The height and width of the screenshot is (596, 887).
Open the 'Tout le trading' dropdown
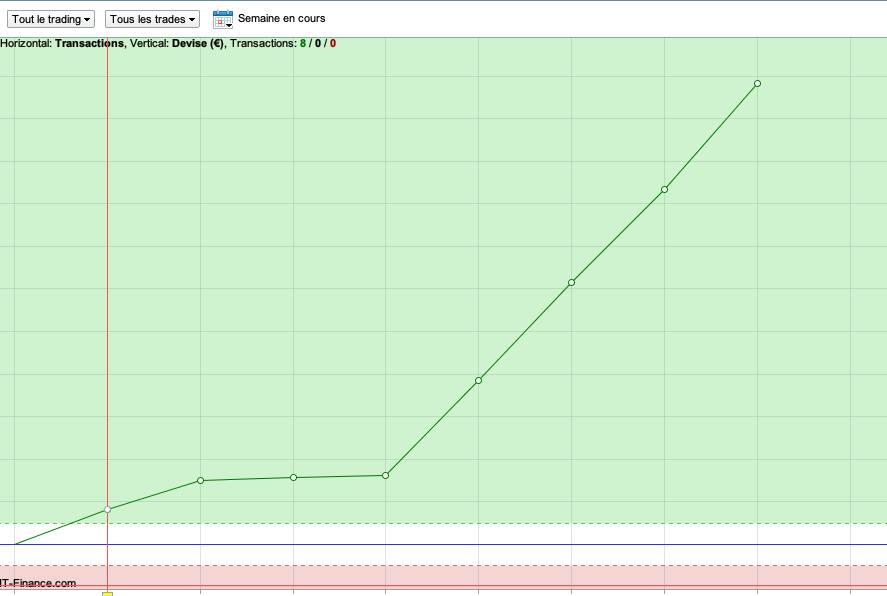[x=51, y=19]
